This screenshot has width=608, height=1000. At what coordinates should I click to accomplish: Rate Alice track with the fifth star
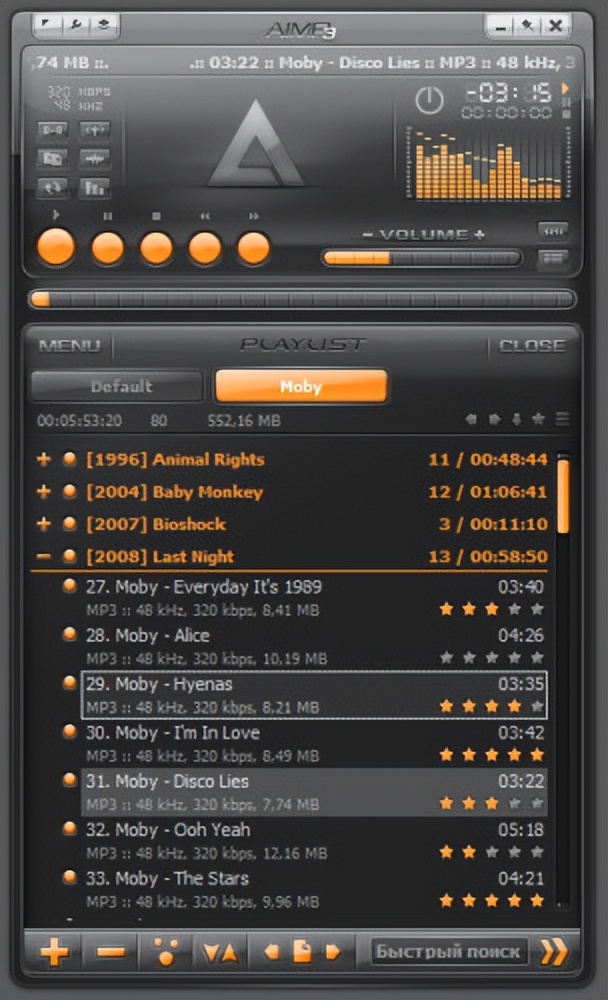pyautogui.click(x=537, y=658)
